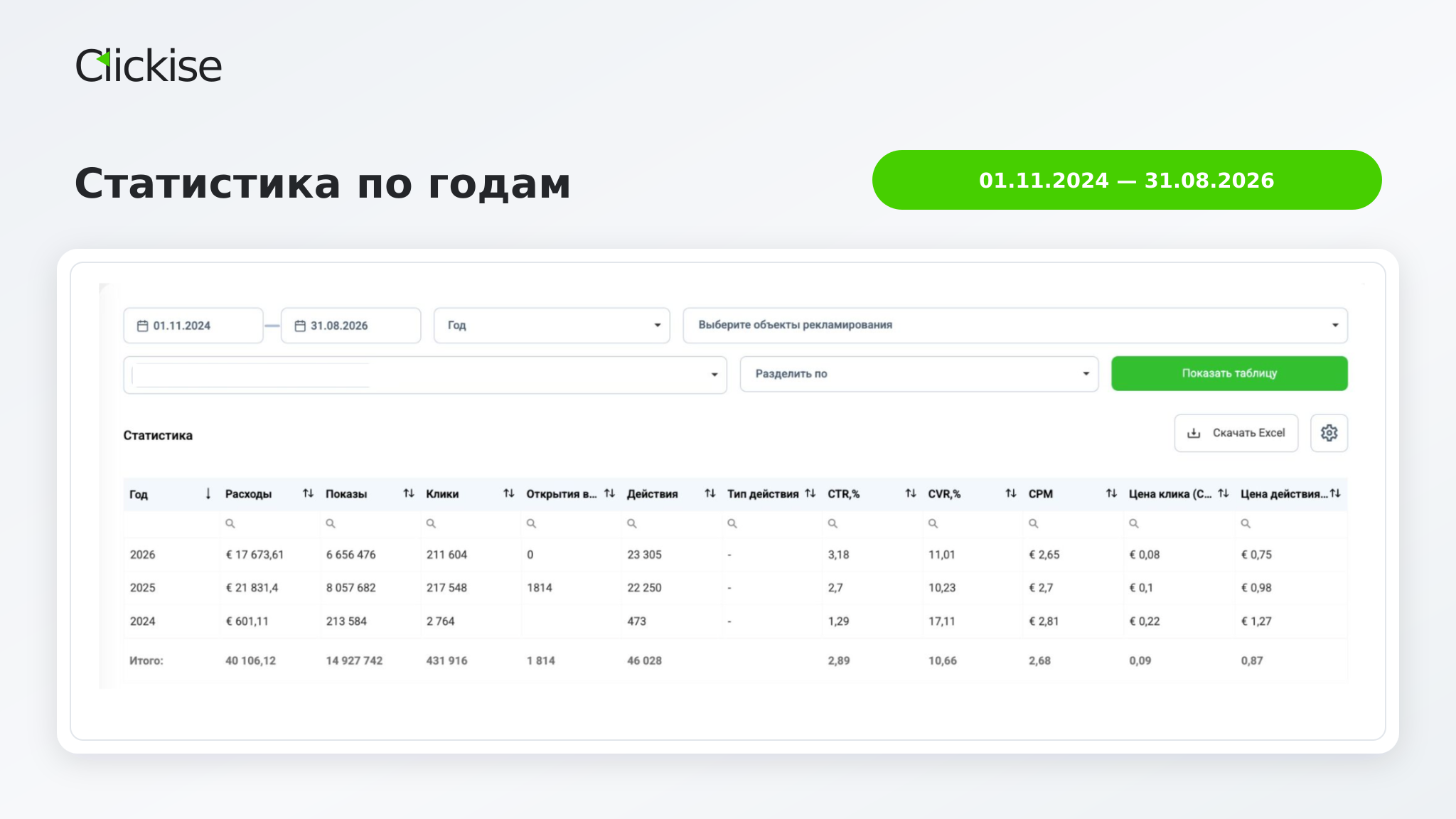Click the sort icon in the Действия column
This screenshot has width=1456, height=819.
710,493
